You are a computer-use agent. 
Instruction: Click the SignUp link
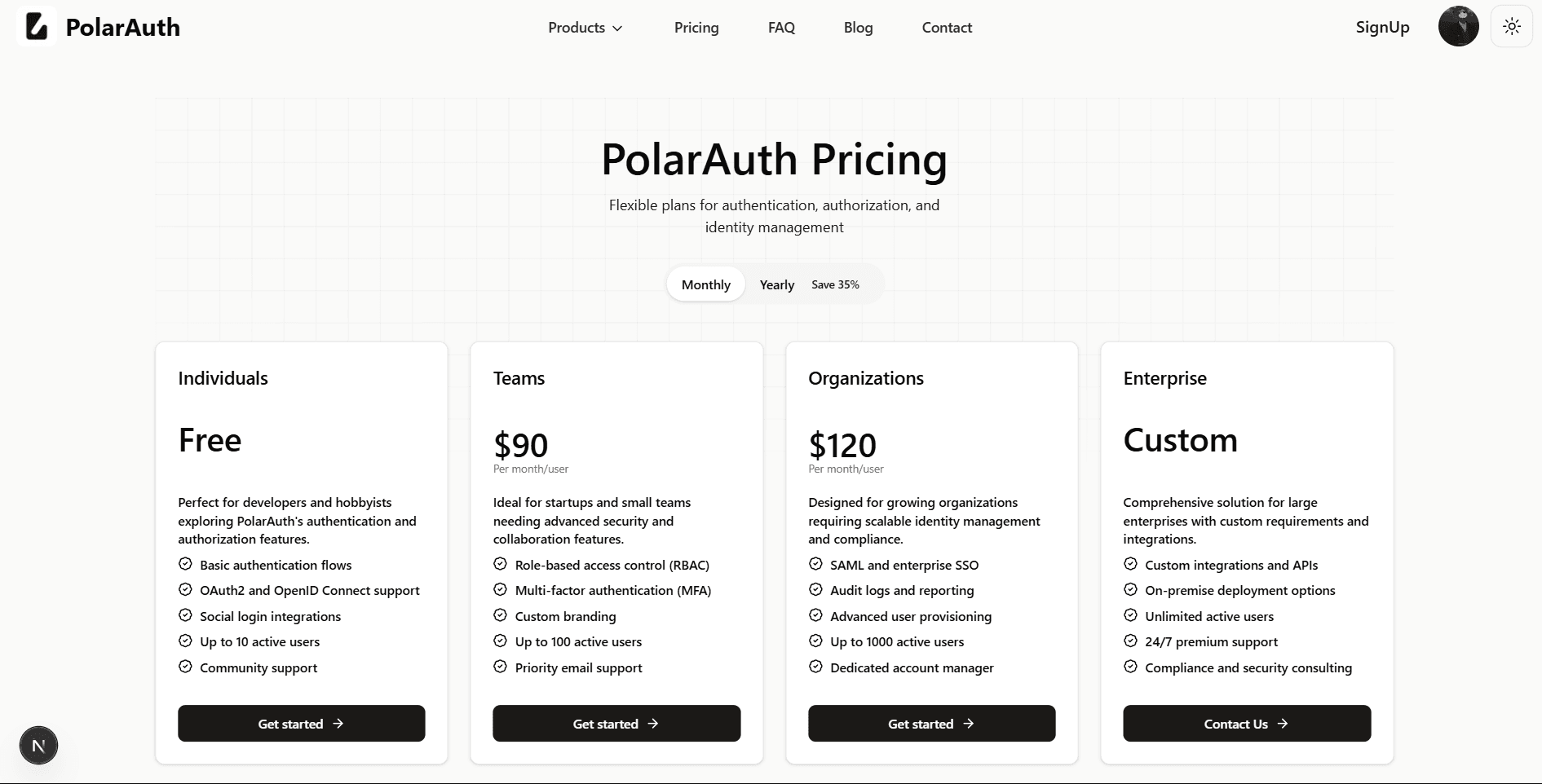pyautogui.click(x=1382, y=26)
